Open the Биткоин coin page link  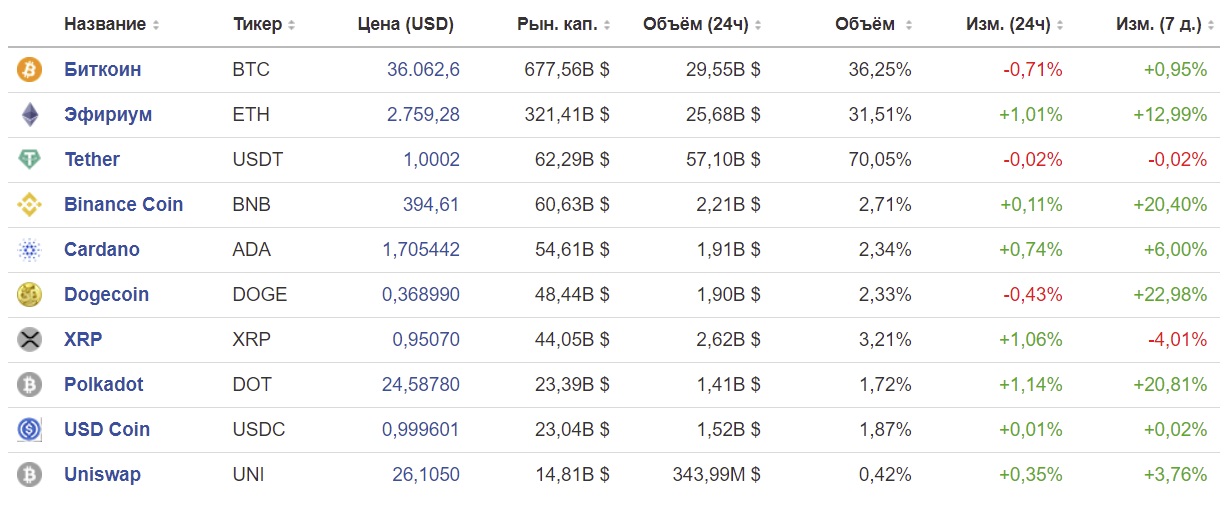(103, 70)
